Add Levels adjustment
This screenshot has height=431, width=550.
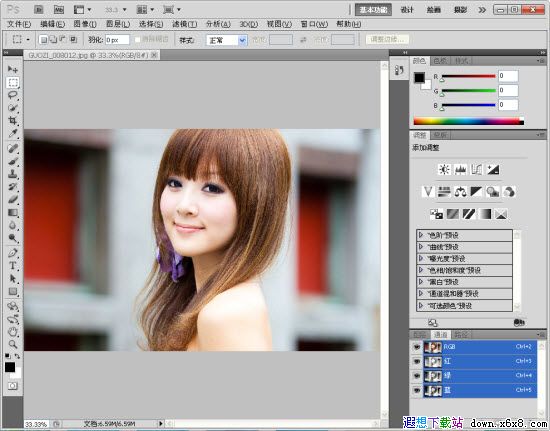pyautogui.click(x=461, y=170)
